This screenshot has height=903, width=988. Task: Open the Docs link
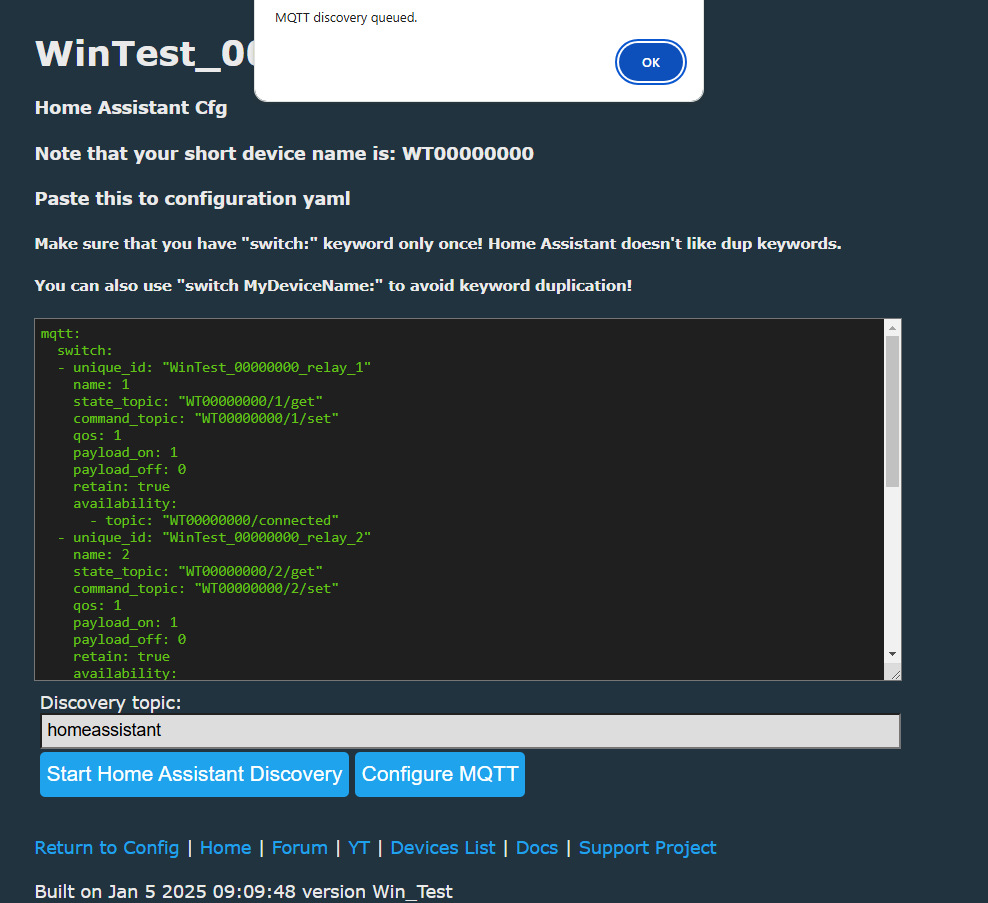[537, 848]
